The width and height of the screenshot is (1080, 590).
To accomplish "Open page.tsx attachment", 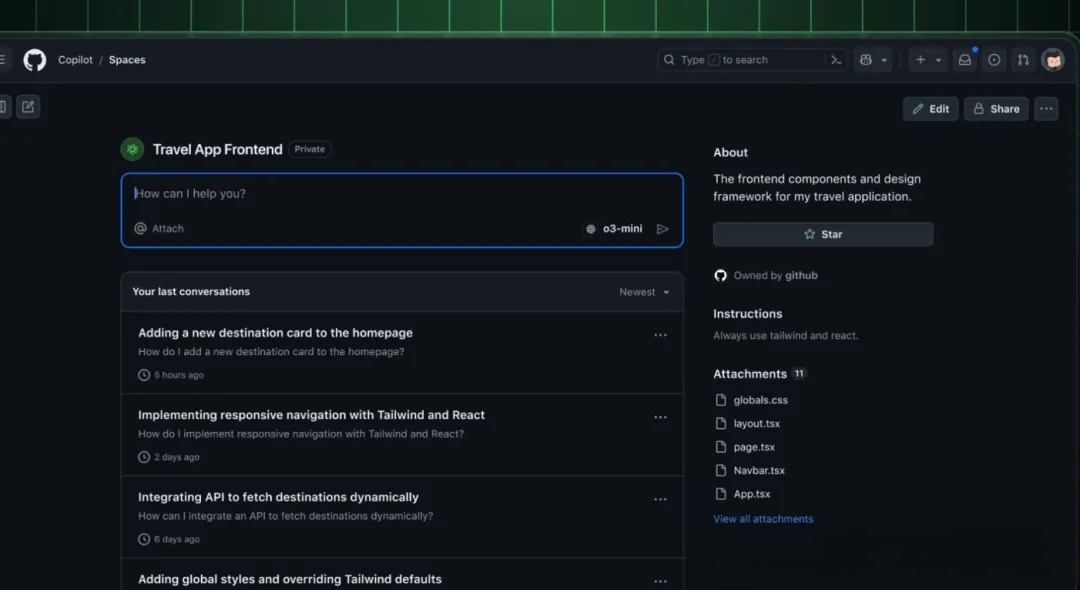I will [x=754, y=447].
